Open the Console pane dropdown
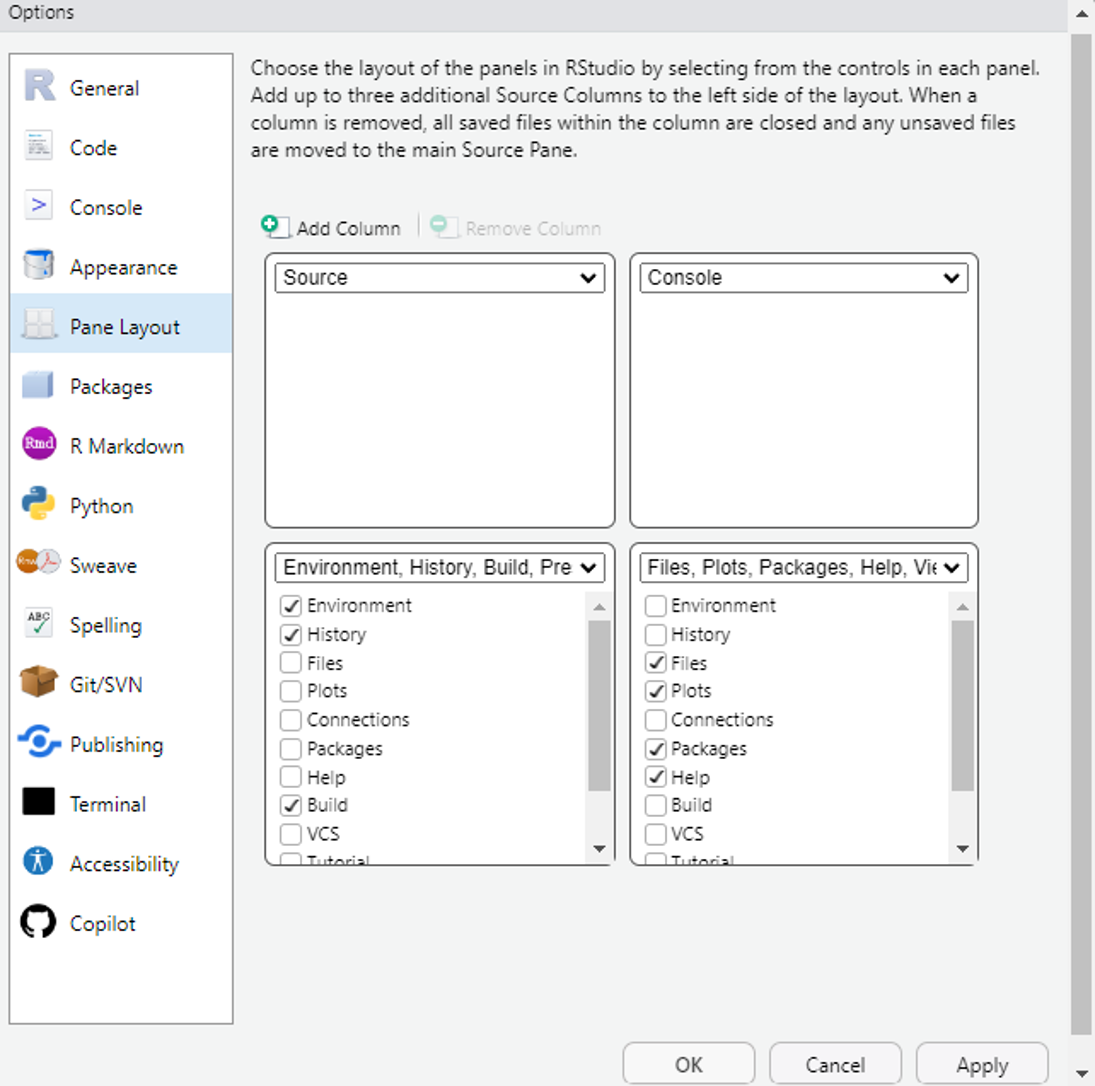The image size is (1095, 1086). (804, 278)
